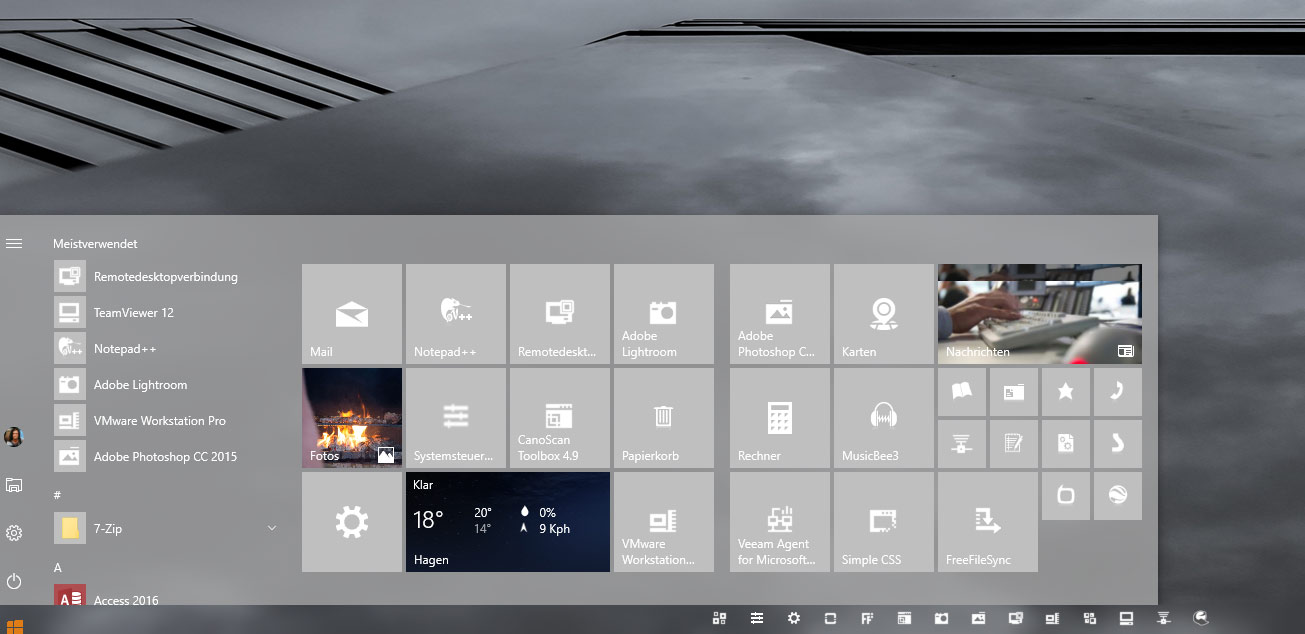Image resolution: width=1305 pixels, height=634 pixels.
Task: Click the small folder-with-document tile
Action: pos(1014,392)
